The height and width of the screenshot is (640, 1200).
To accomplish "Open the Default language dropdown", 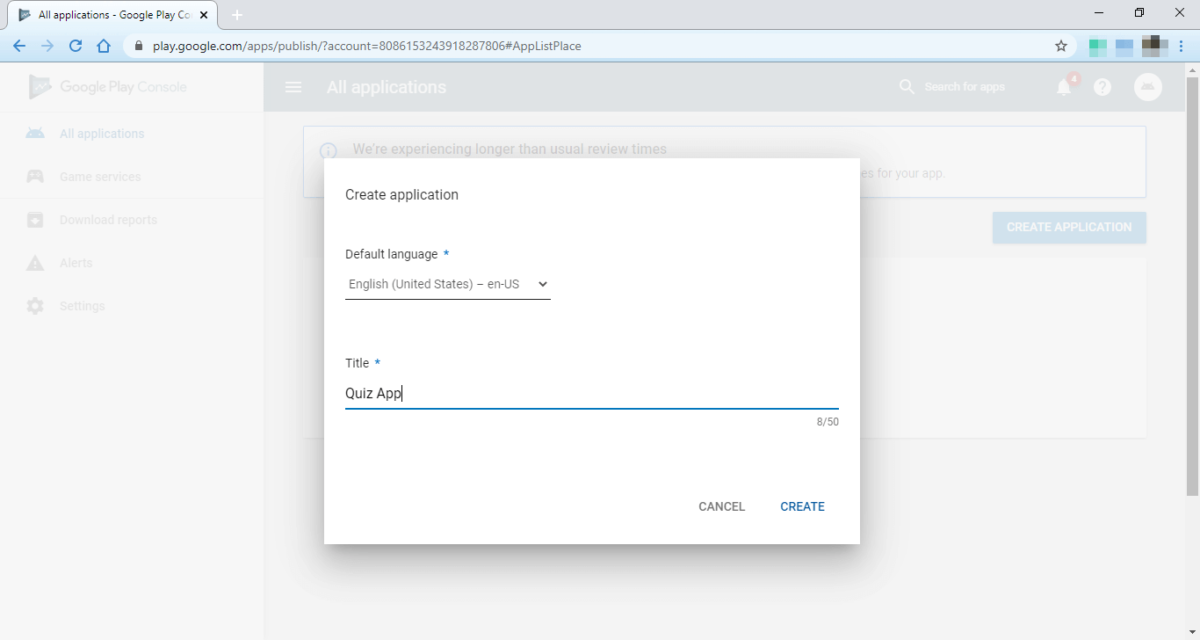I will click(447, 284).
